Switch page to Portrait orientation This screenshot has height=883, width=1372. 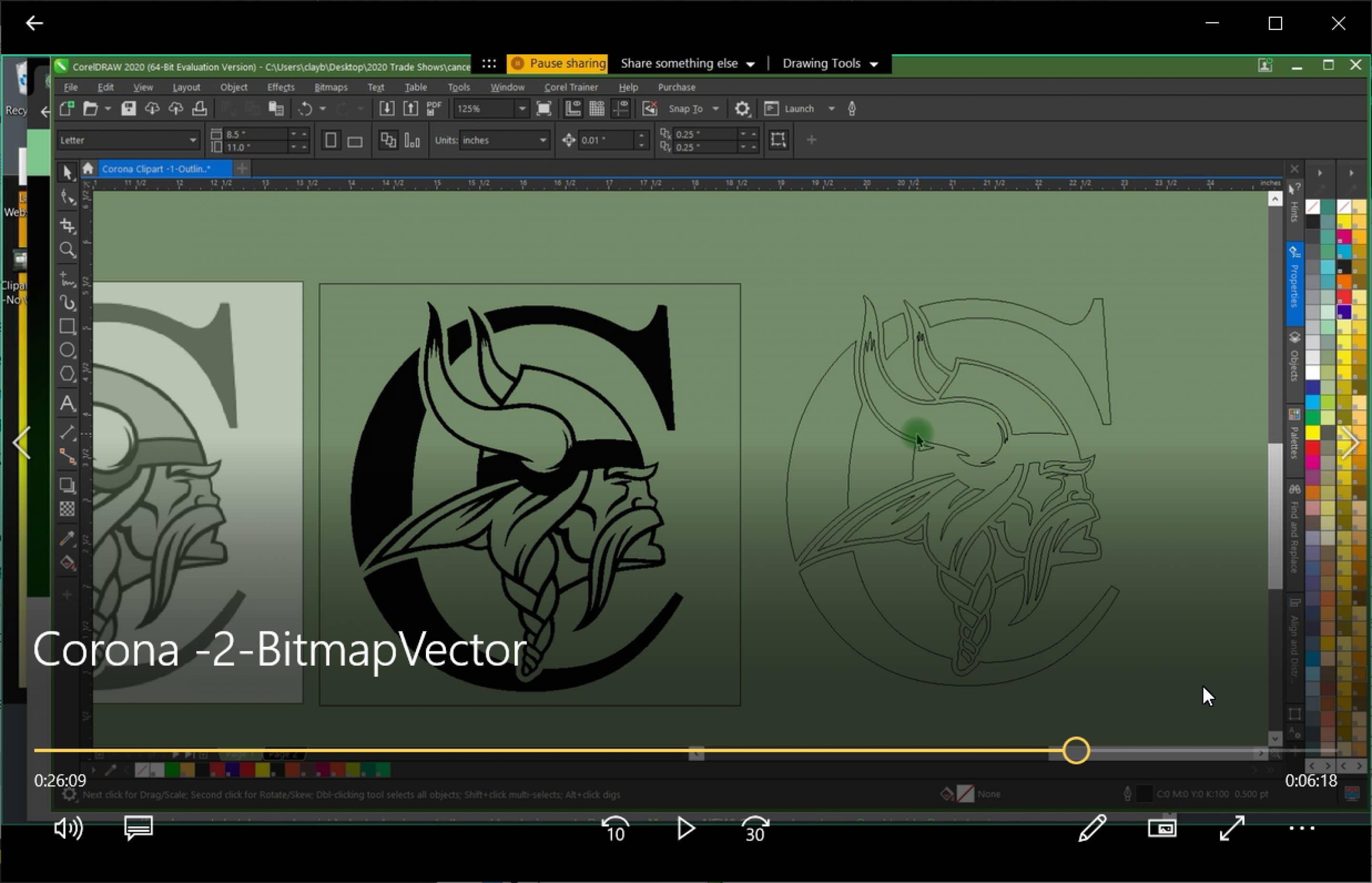(x=331, y=141)
